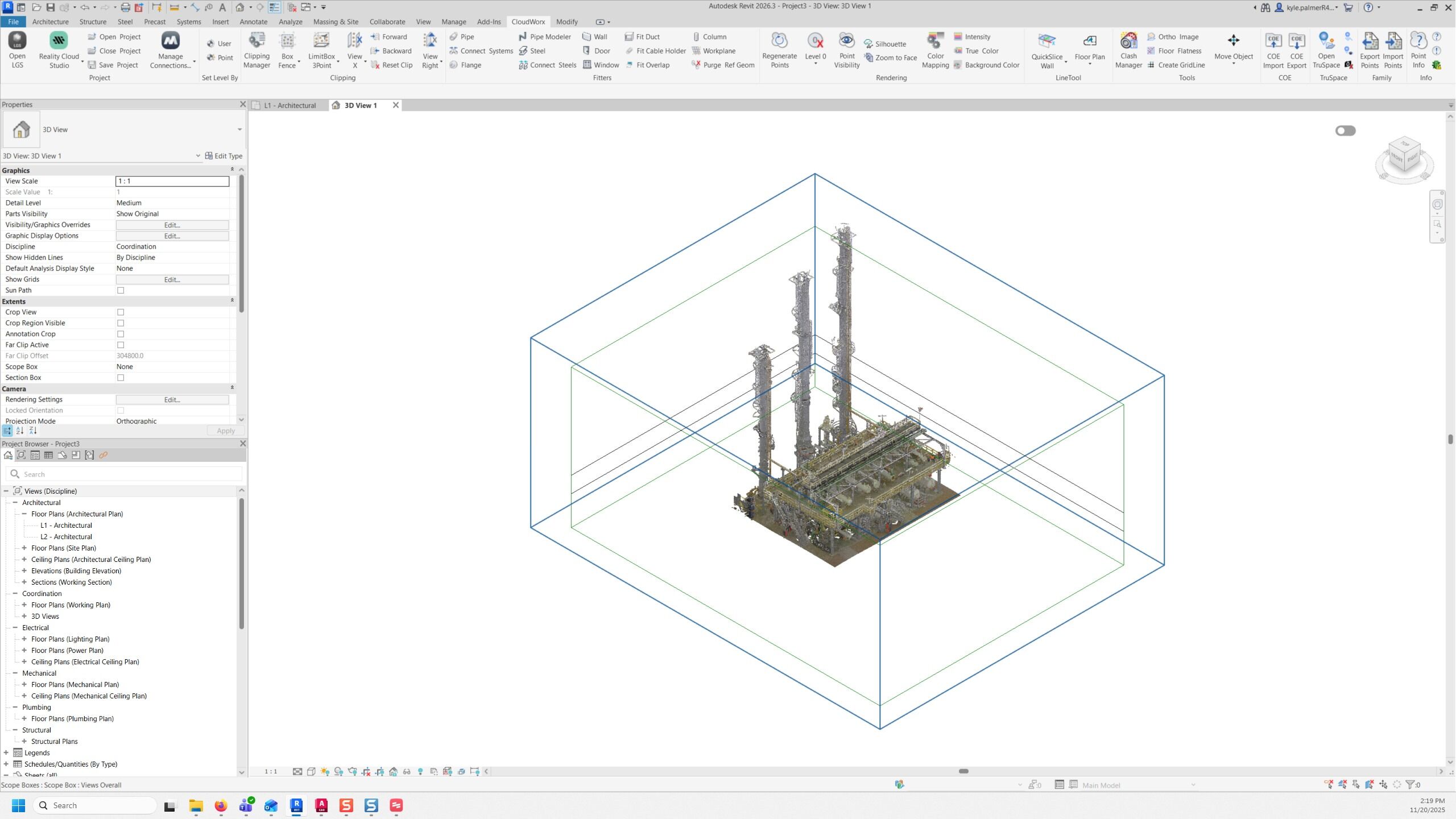Expand the 3D Views tree node

point(24,617)
